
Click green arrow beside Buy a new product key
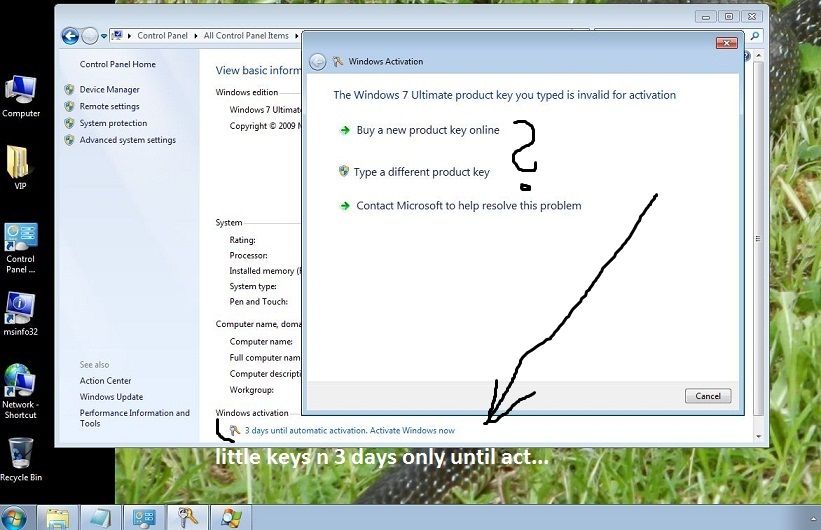pyautogui.click(x=345, y=130)
